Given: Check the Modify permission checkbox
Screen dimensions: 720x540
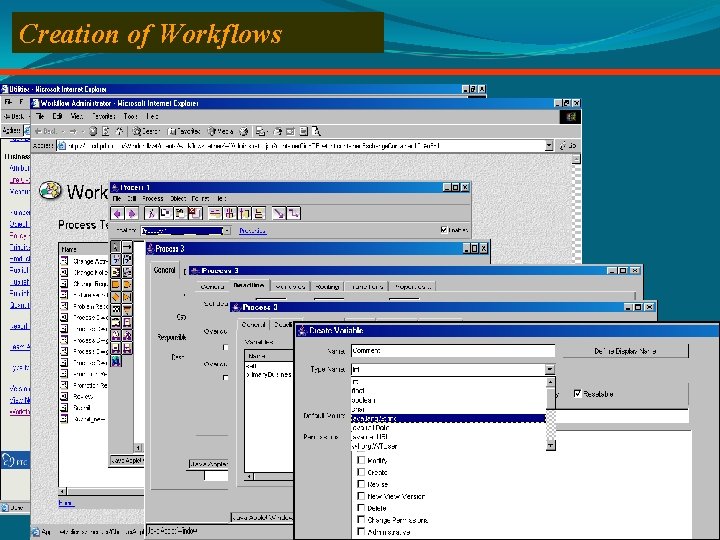Looking at the screenshot, I should [x=361, y=460].
